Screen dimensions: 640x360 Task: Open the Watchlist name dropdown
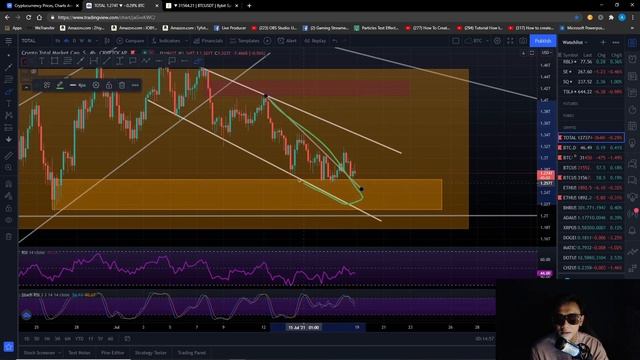click(x=575, y=42)
